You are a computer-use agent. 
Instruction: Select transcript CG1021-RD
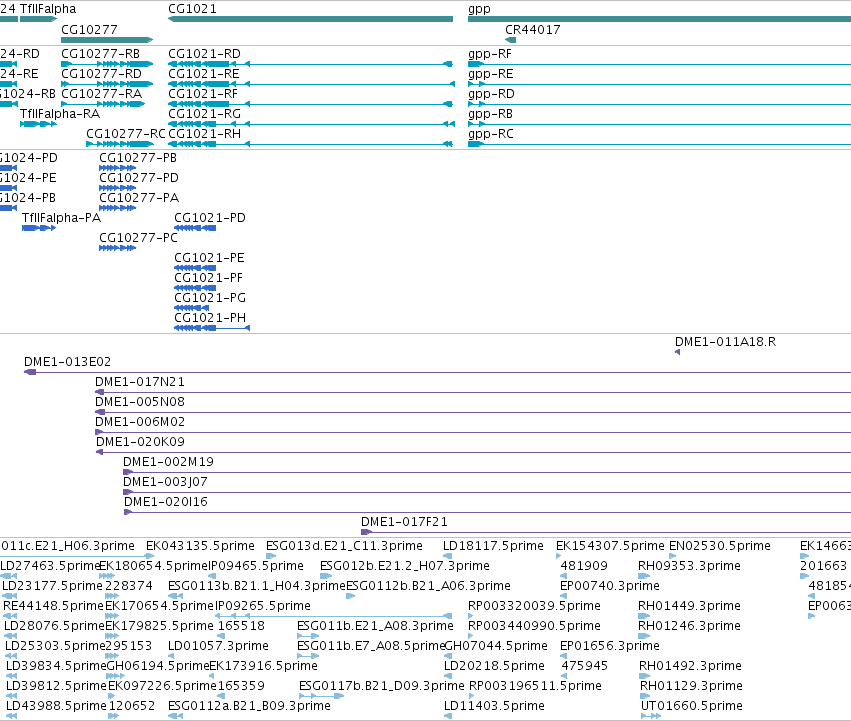(310, 64)
